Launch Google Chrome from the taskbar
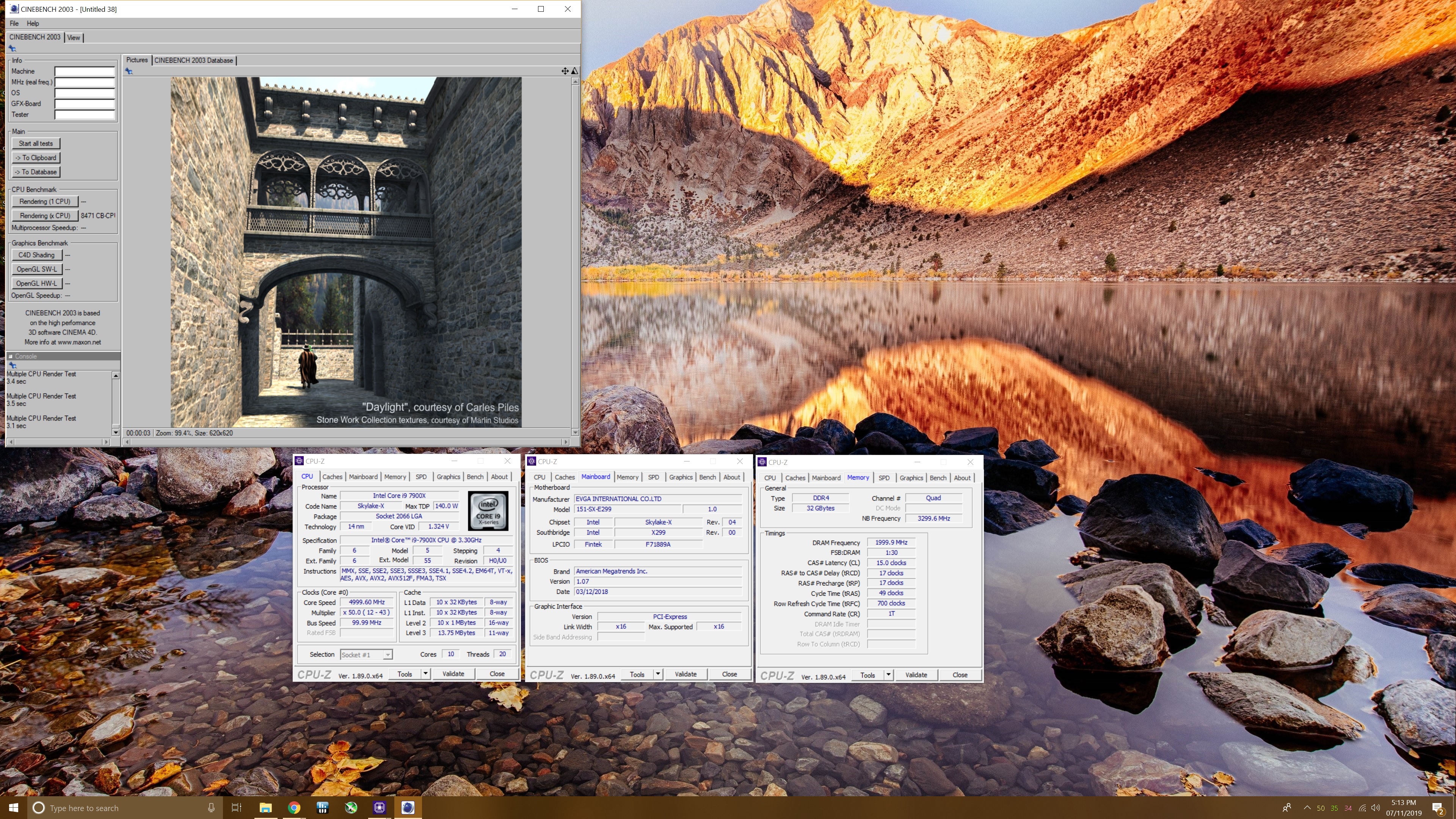 click(x=294, y=808)
